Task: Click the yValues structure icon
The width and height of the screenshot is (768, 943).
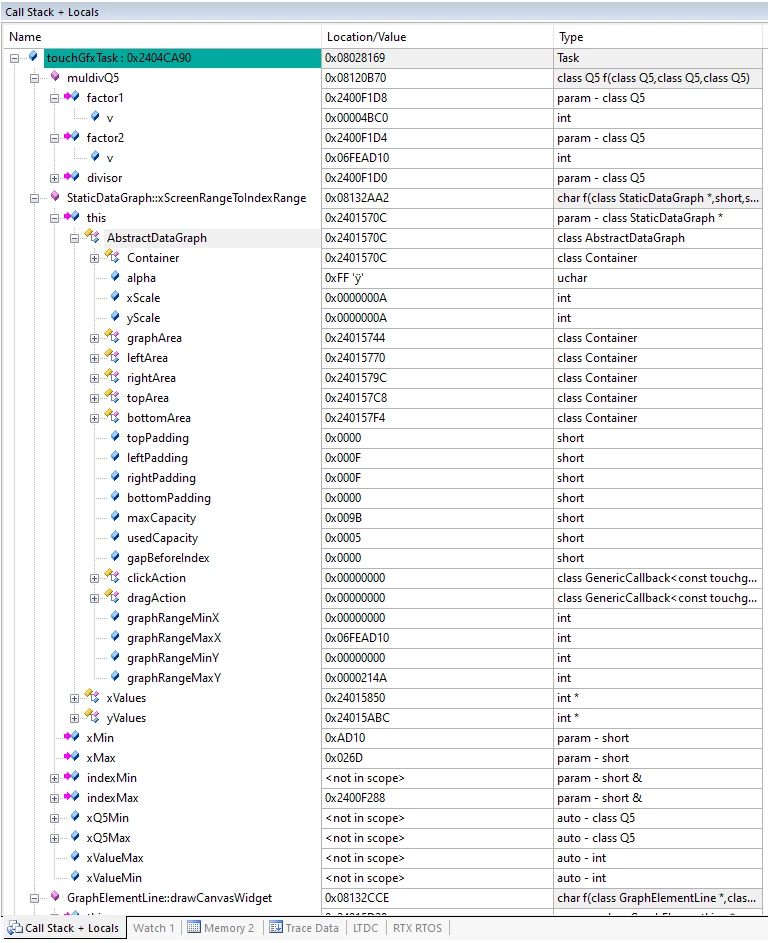Action: 92,716
